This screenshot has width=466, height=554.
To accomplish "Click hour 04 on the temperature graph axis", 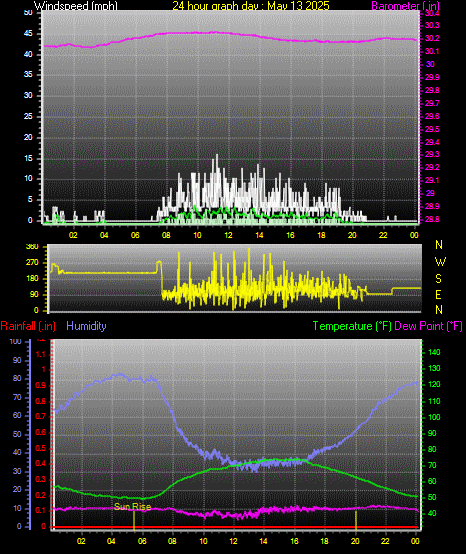I will click(x=111, y=541).
